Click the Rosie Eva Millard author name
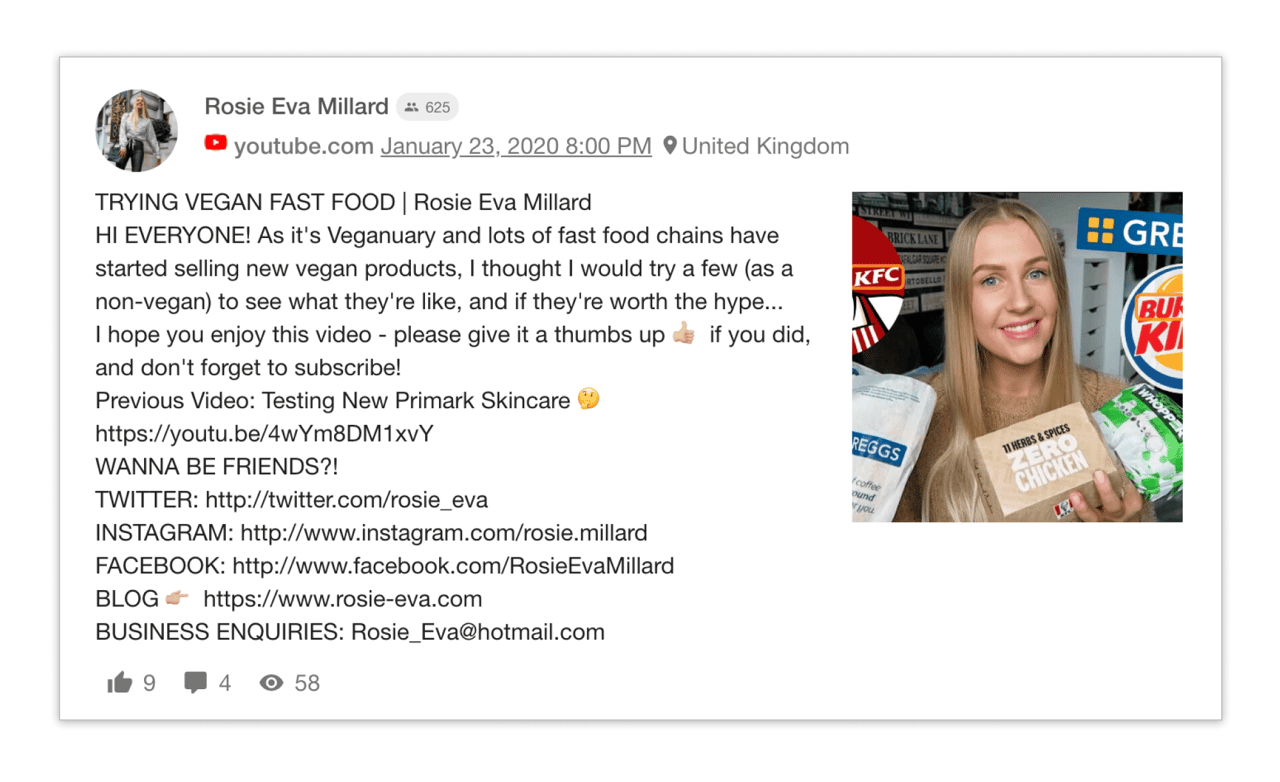Viewport: 1280px width, 782px height. pos(296,107)
